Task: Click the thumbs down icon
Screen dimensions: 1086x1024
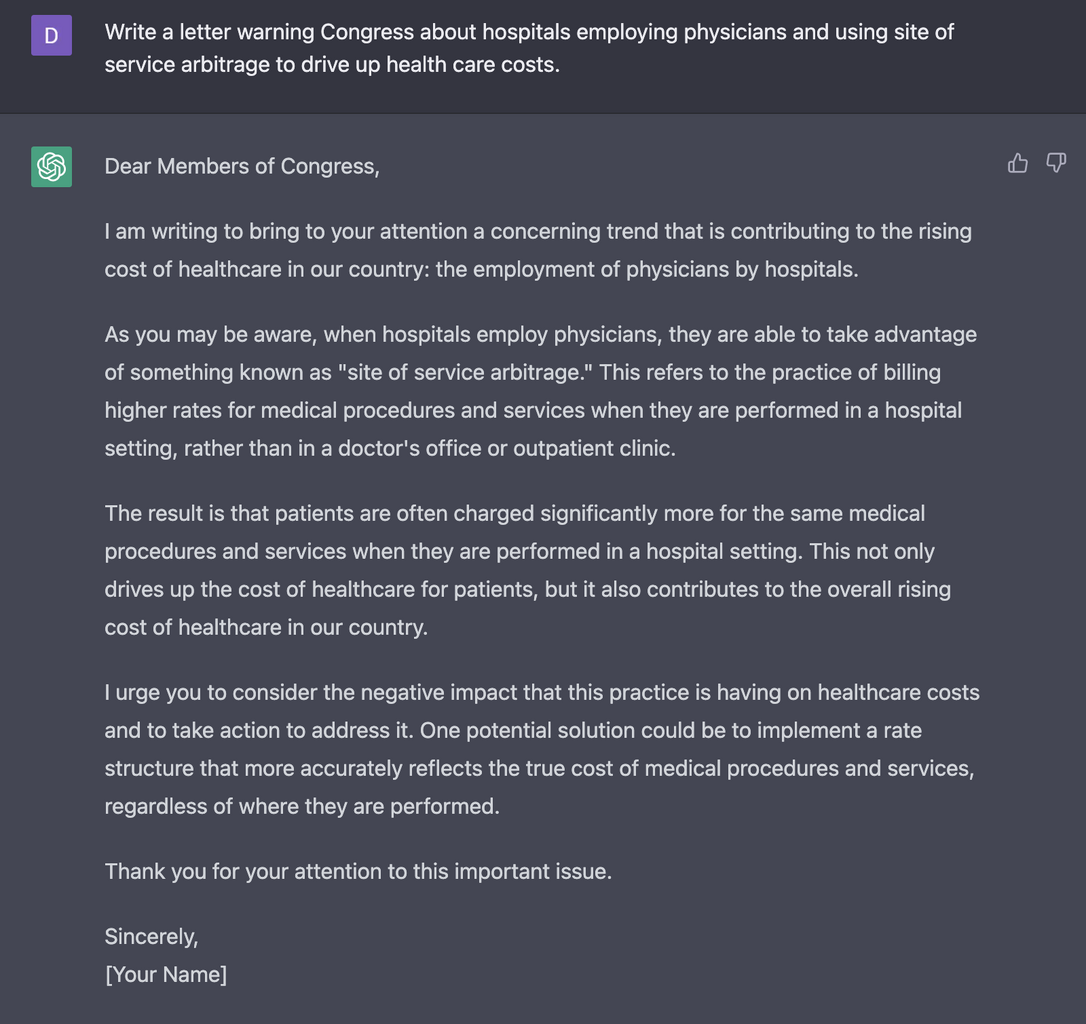Action: [x=1056, y=163]
